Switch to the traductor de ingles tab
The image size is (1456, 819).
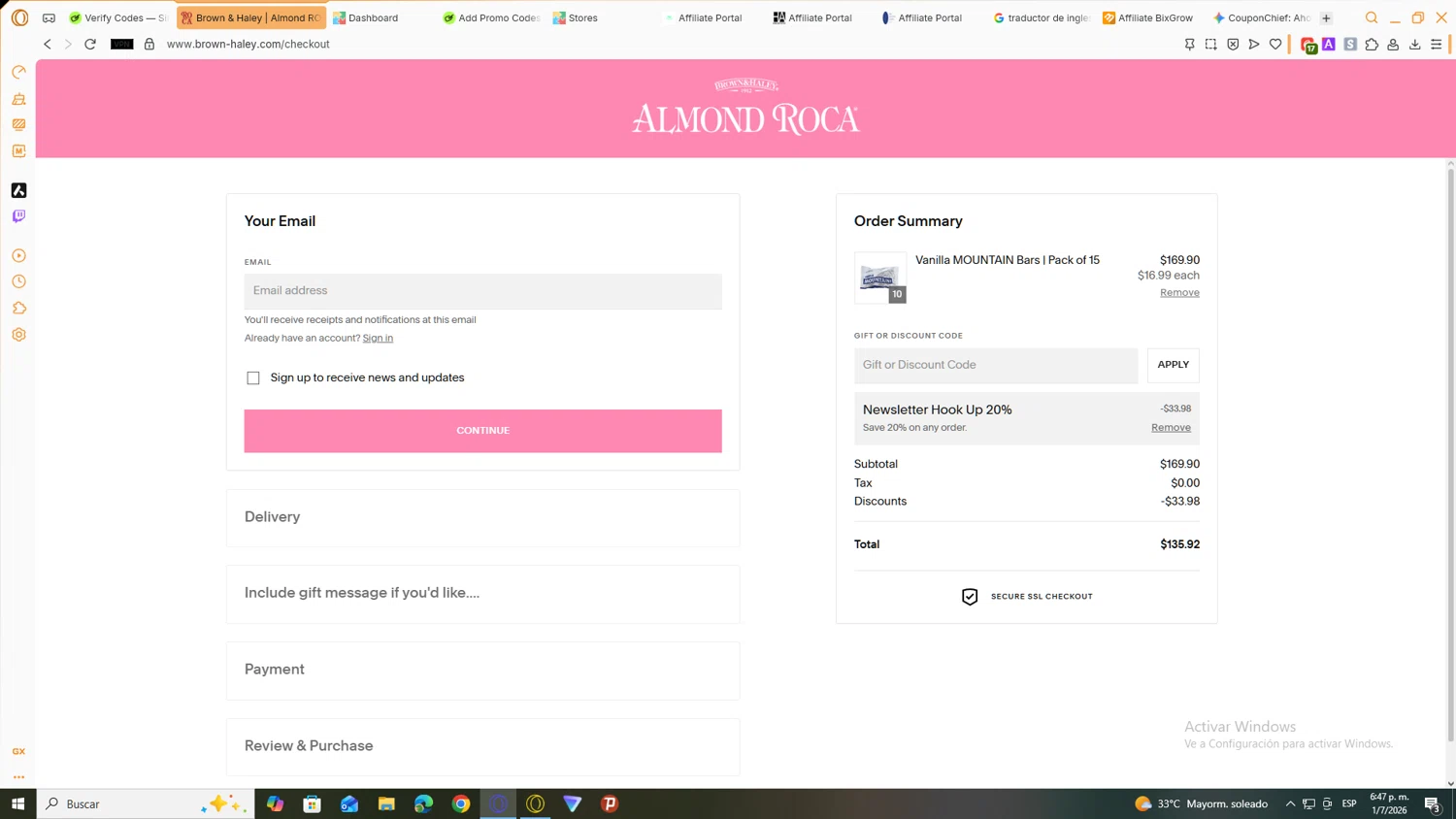[1042, 17]
